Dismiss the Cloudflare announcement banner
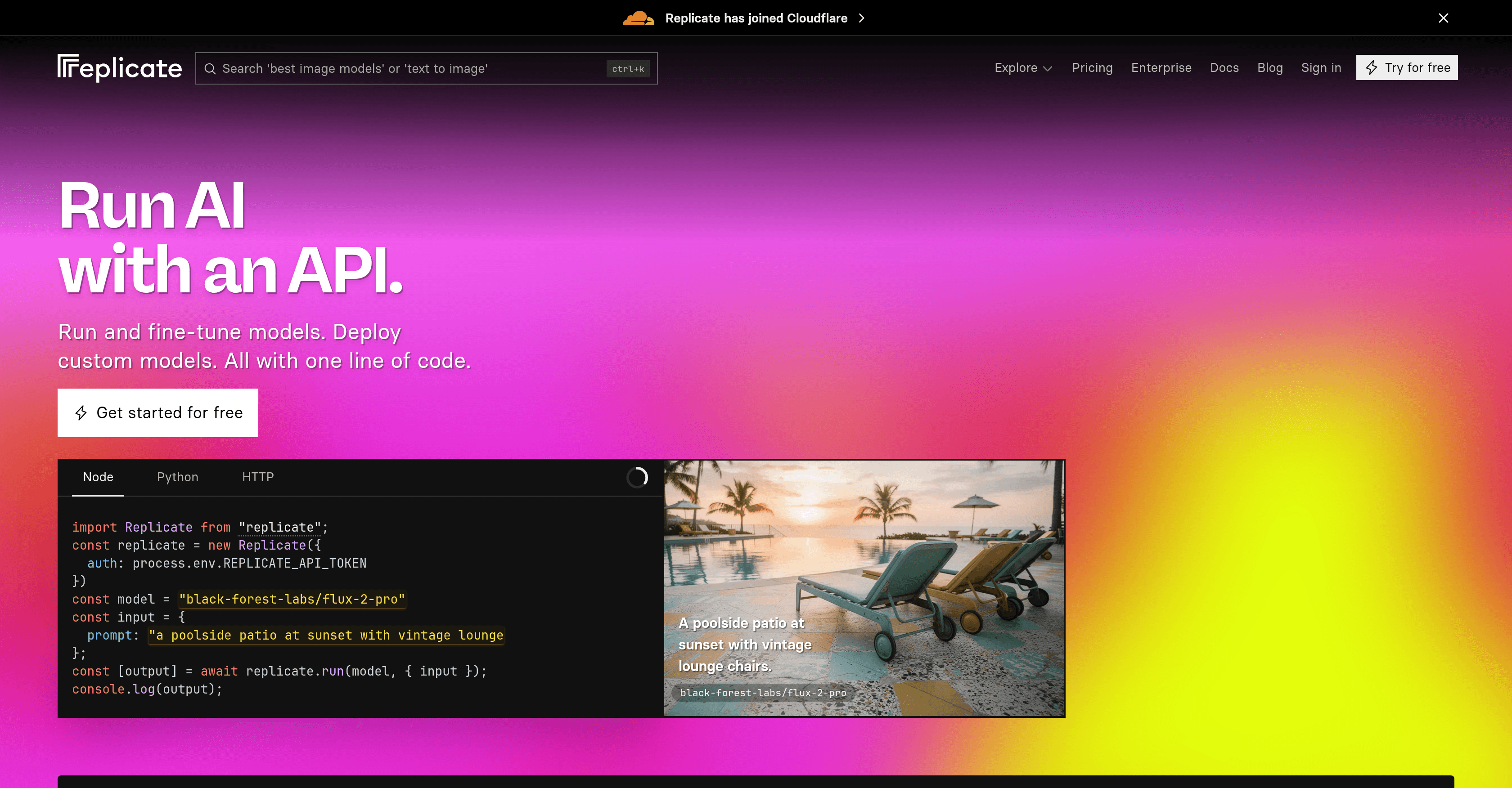1512x788 pixels. click(x=1443, y=18)
